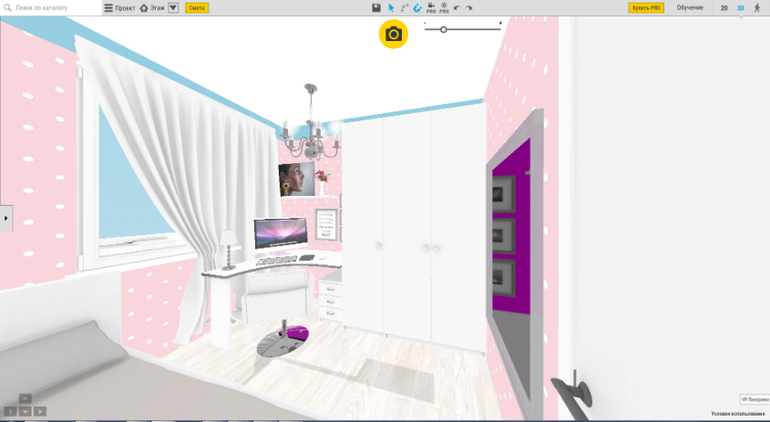Click the redo arrow icon
This screenshot has width=770, height=422.
(x=469, y=8)
